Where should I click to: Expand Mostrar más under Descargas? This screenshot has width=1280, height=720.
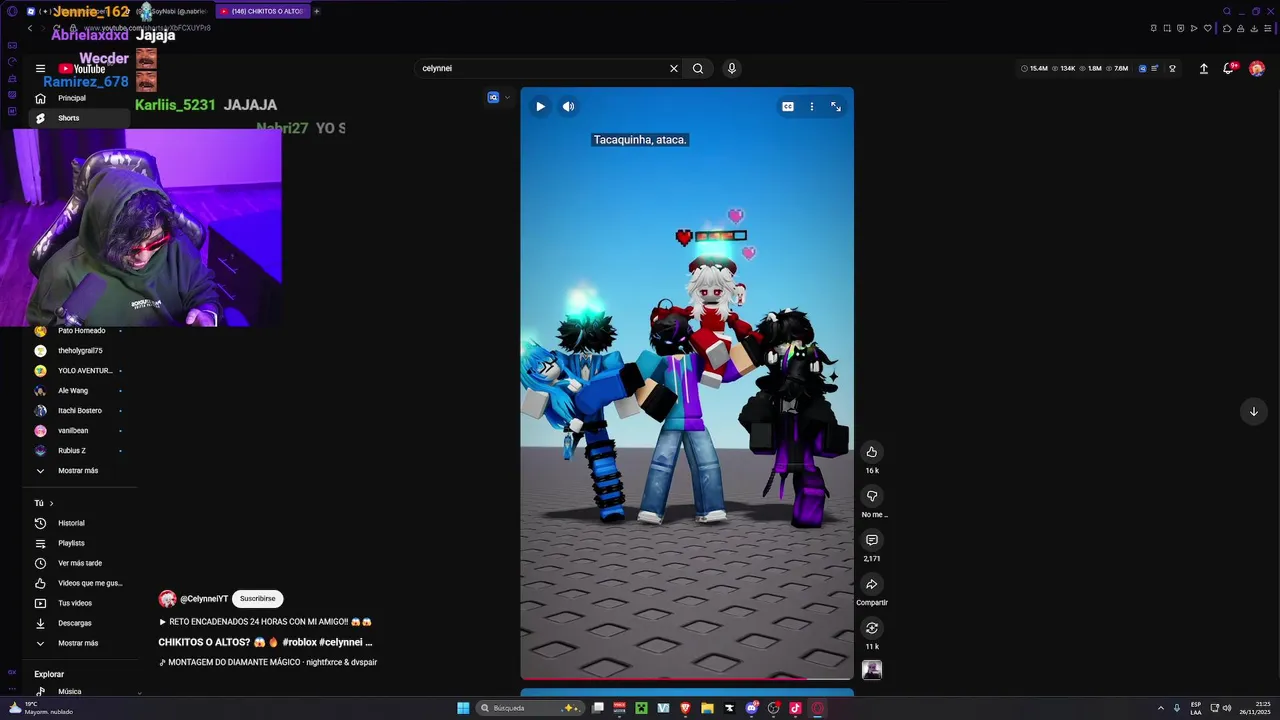[x=78, y=643]
